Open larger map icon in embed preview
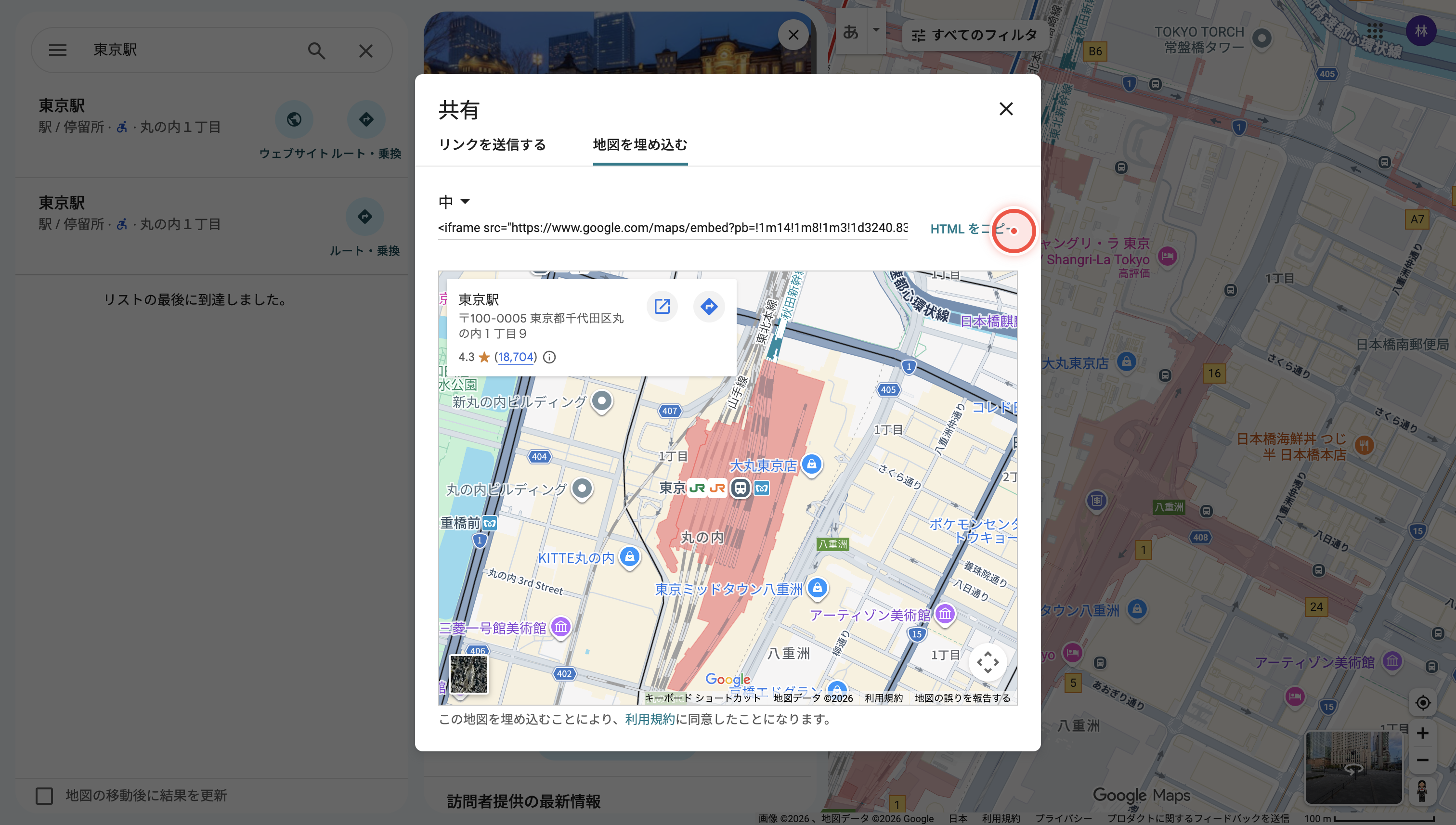Viewport: 1456px width, 825px height. pyautogui.click(x=662, y=307)
